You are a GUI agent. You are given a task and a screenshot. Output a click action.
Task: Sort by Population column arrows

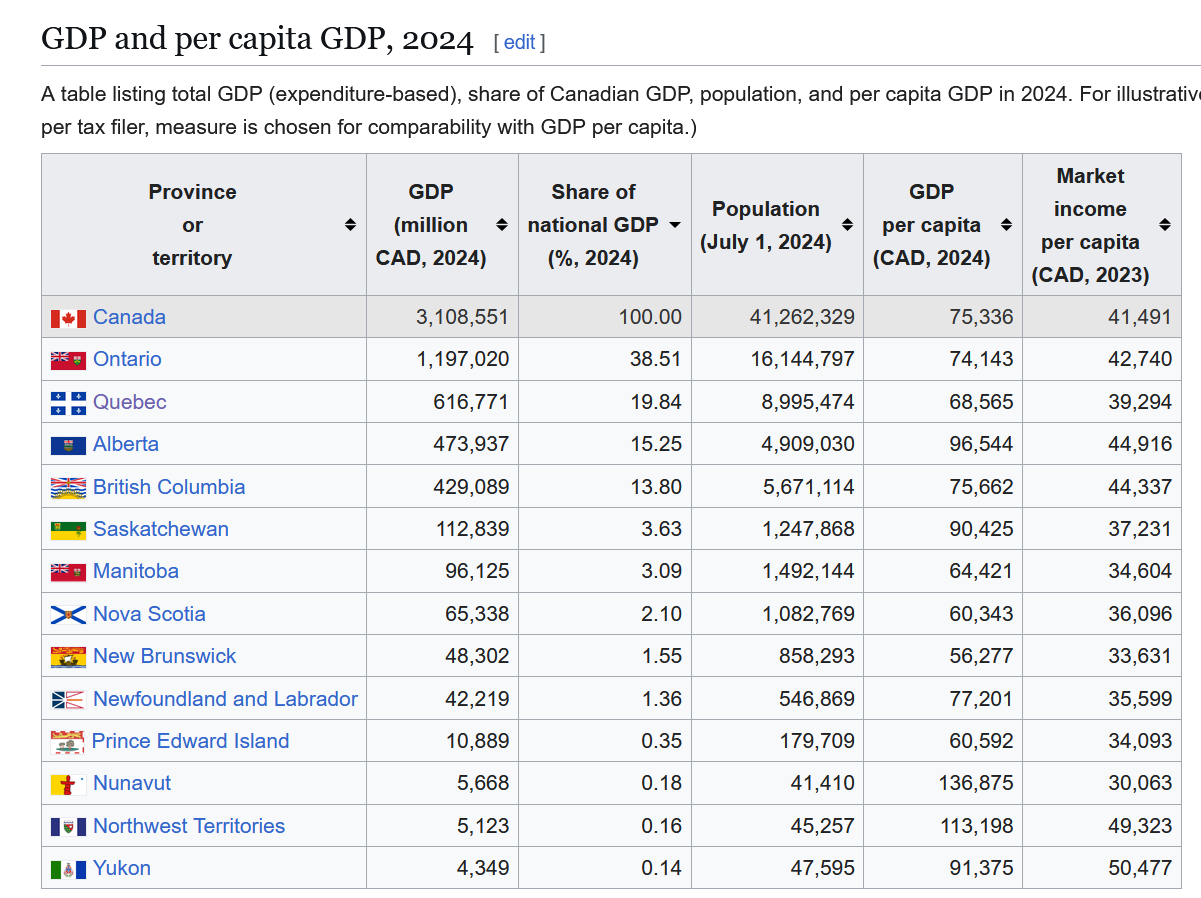click(x=847, y=225)
